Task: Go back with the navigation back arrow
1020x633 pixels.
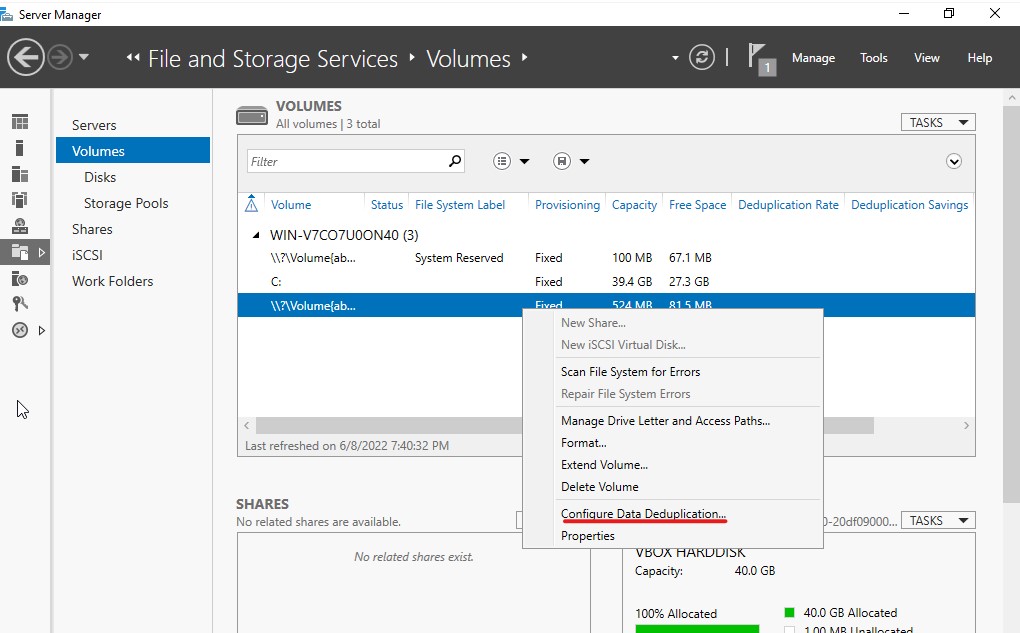Action: 25,57
